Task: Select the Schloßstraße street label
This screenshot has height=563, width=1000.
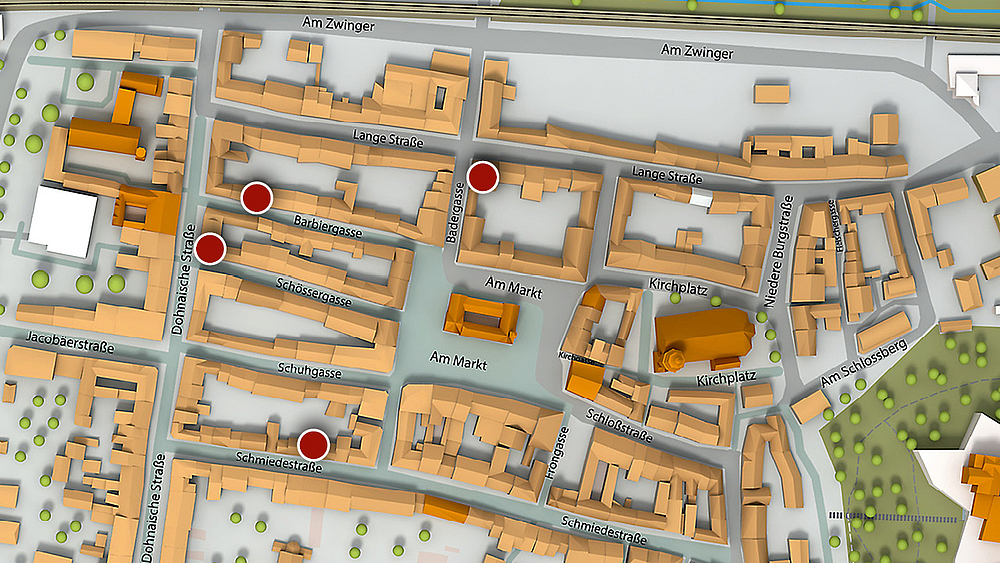Action: coord(620,427)
